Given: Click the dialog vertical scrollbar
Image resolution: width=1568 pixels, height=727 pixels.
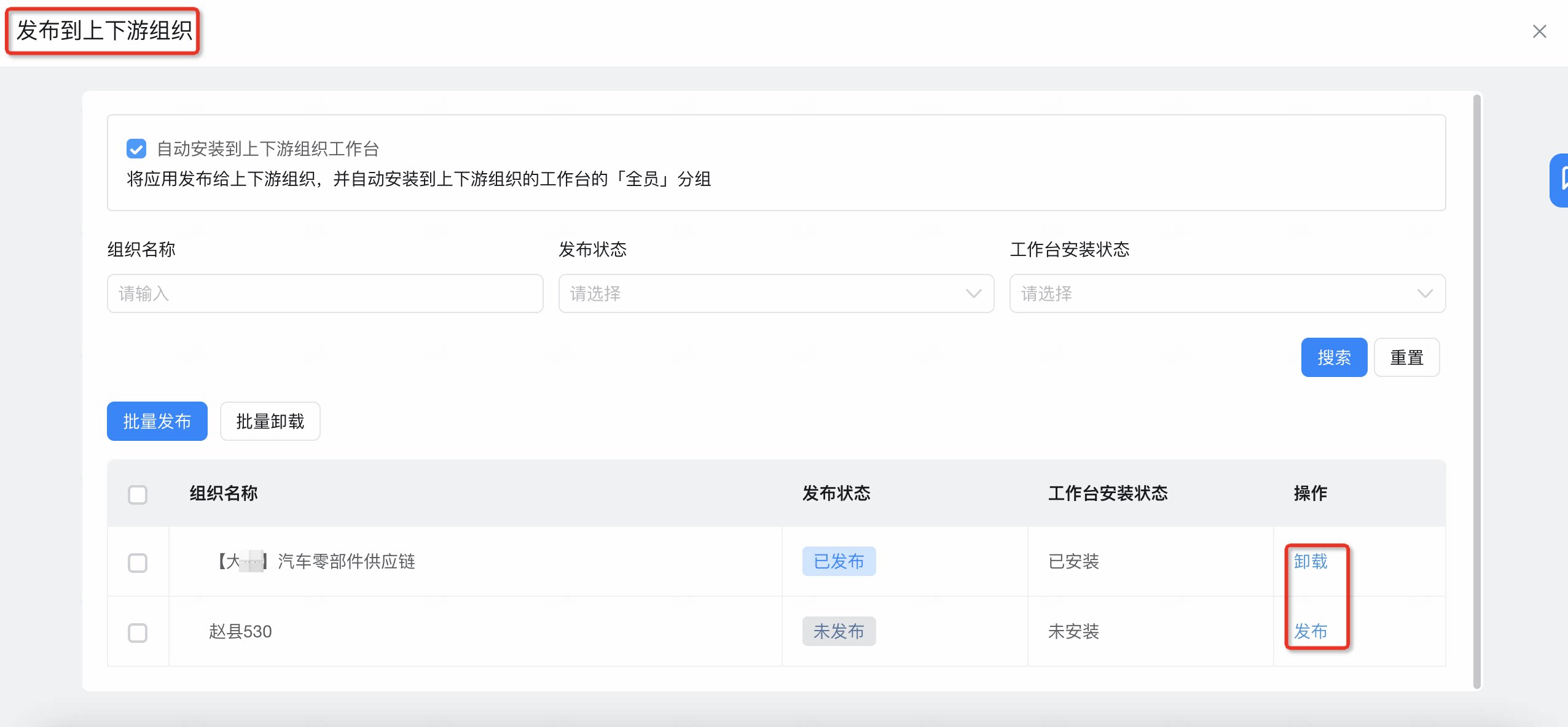Looking at the screenshot, I should point(1477,392).
